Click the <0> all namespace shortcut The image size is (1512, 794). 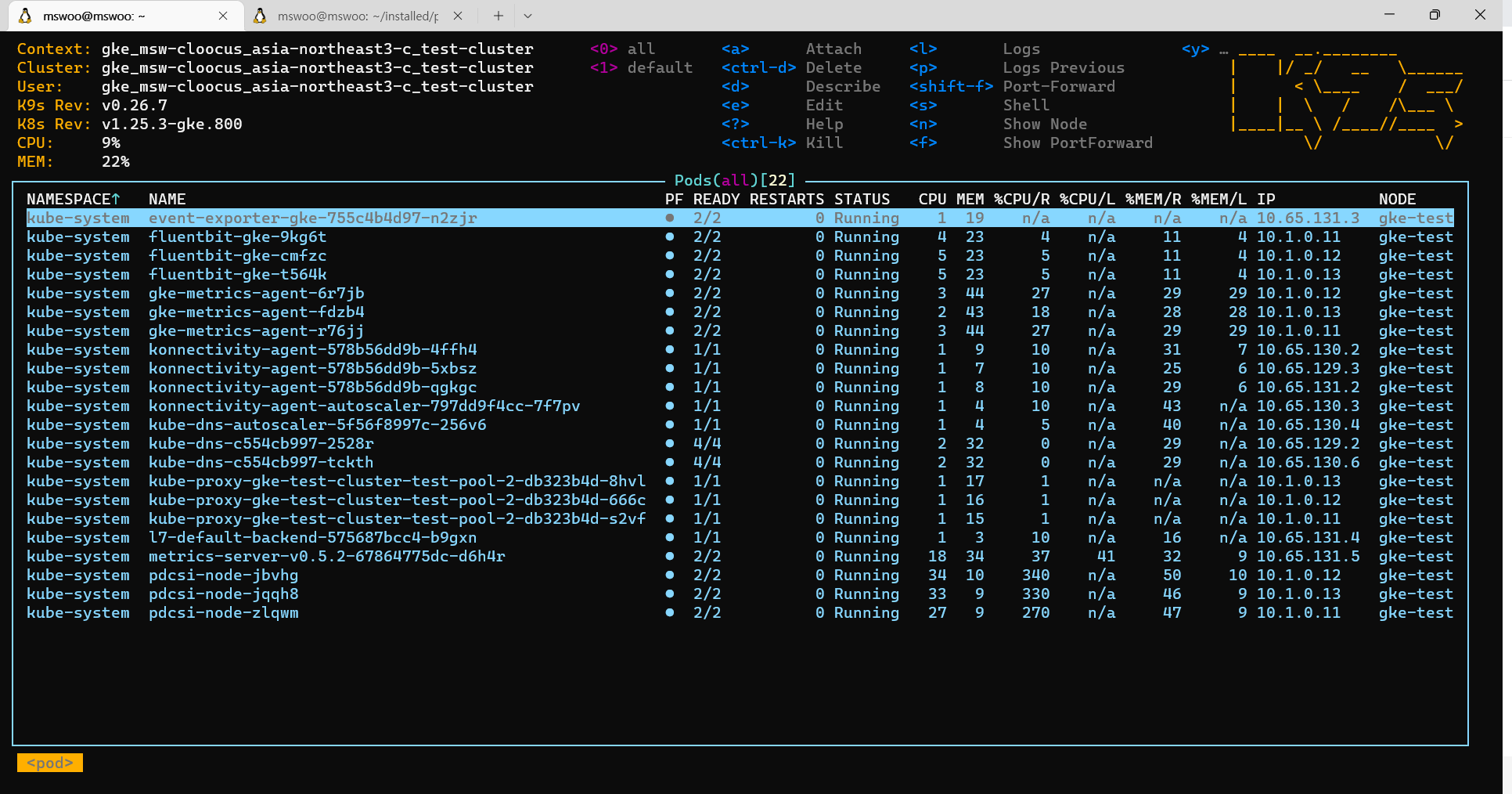pos(623,49)
